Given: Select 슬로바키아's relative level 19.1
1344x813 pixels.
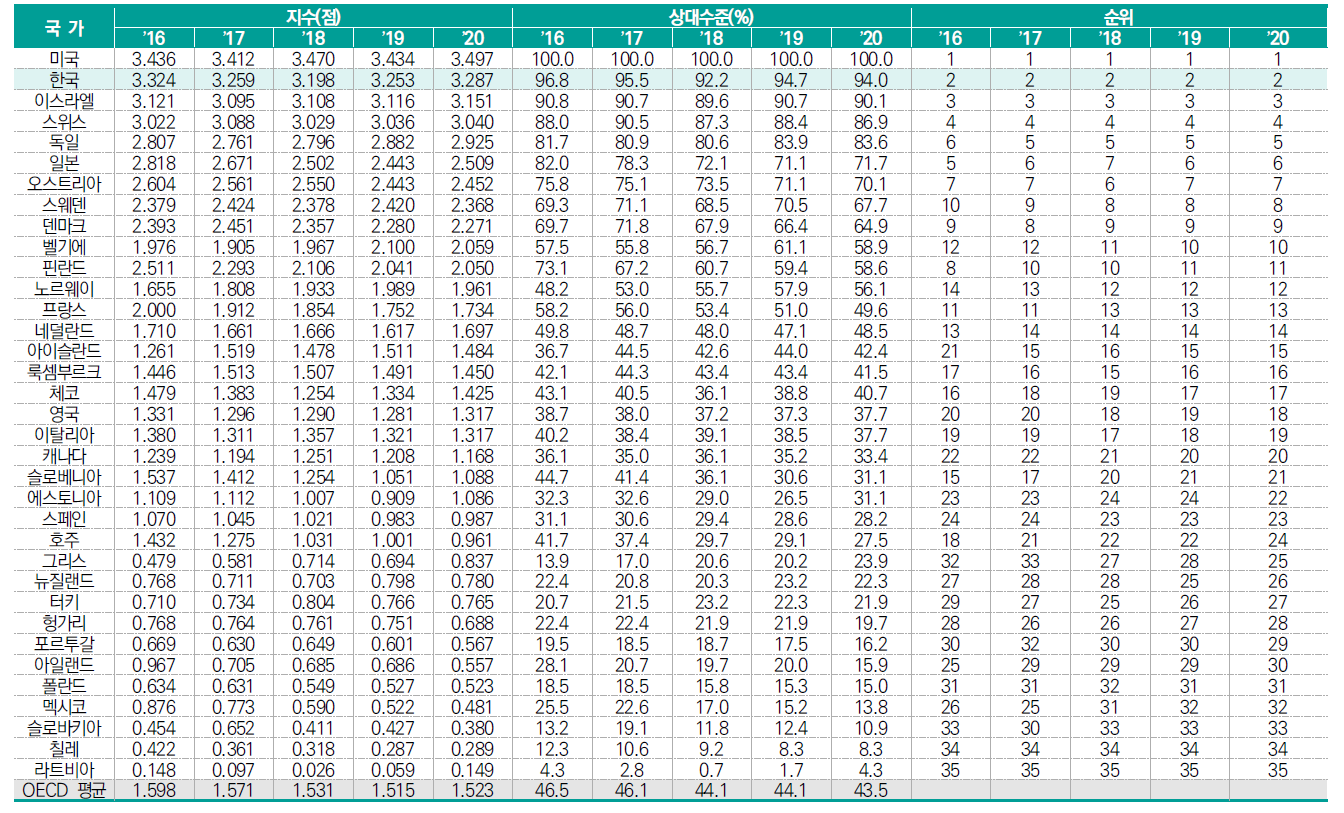Looking at the screenshot, I should (632, 726).
